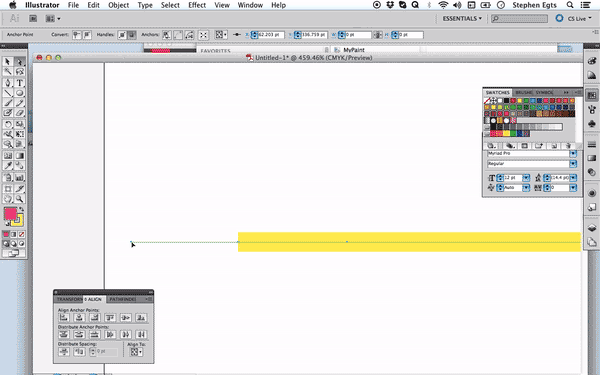Select the Pencil tool
600x375 pixels.
tap(20, 103)
